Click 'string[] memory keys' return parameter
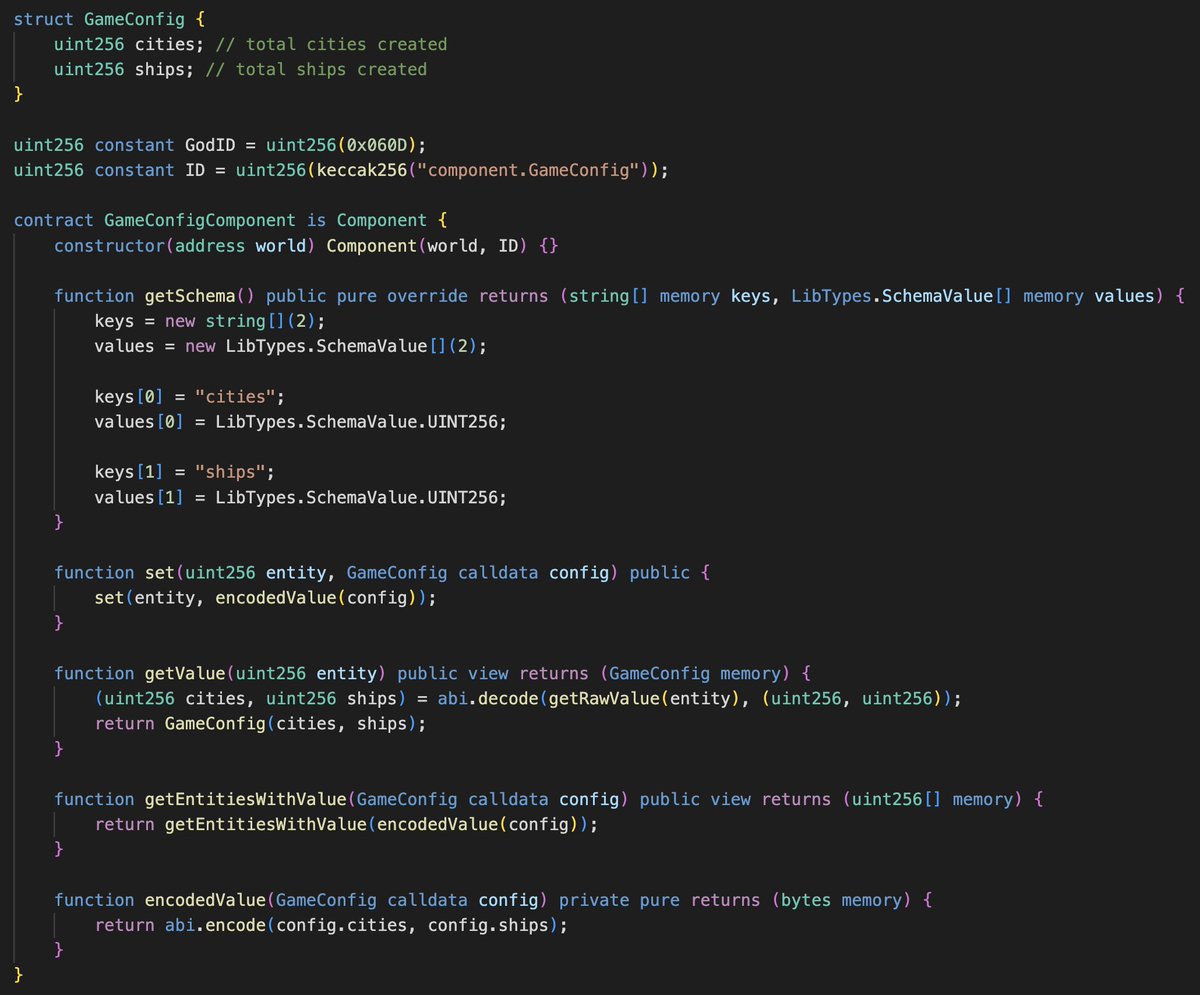1200x995 pixels. 671,296
